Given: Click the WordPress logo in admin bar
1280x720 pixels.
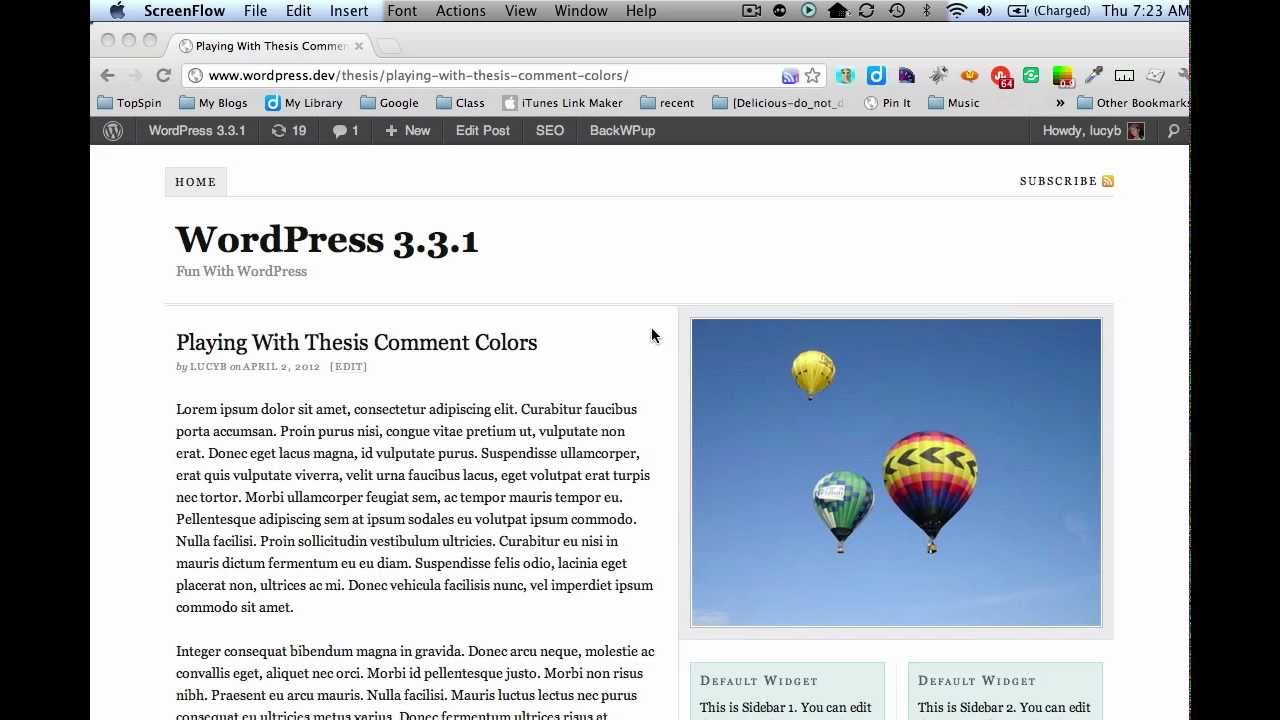Looking at the screenshot, I should click(113, 131).
